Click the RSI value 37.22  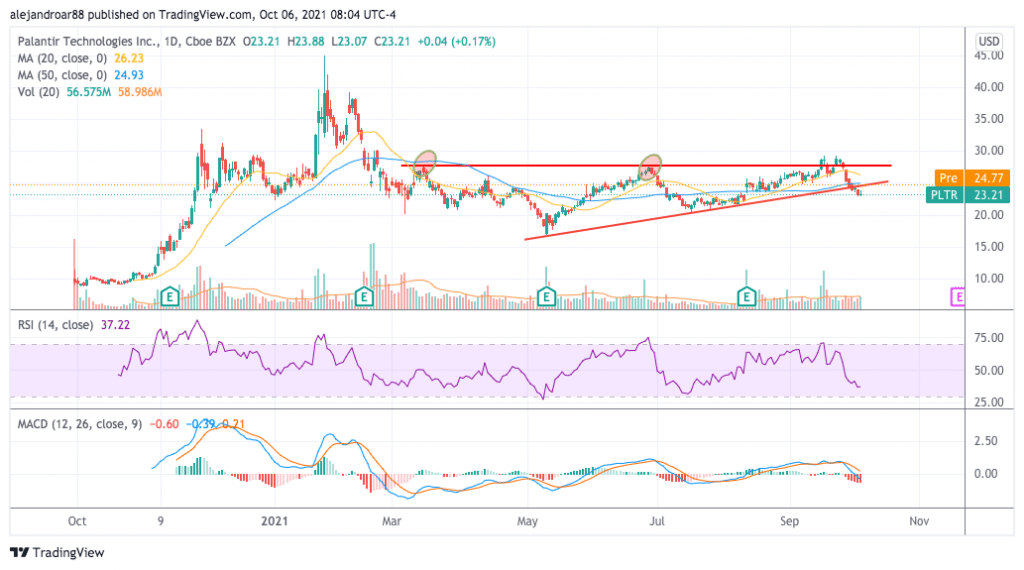pos(116,325)
